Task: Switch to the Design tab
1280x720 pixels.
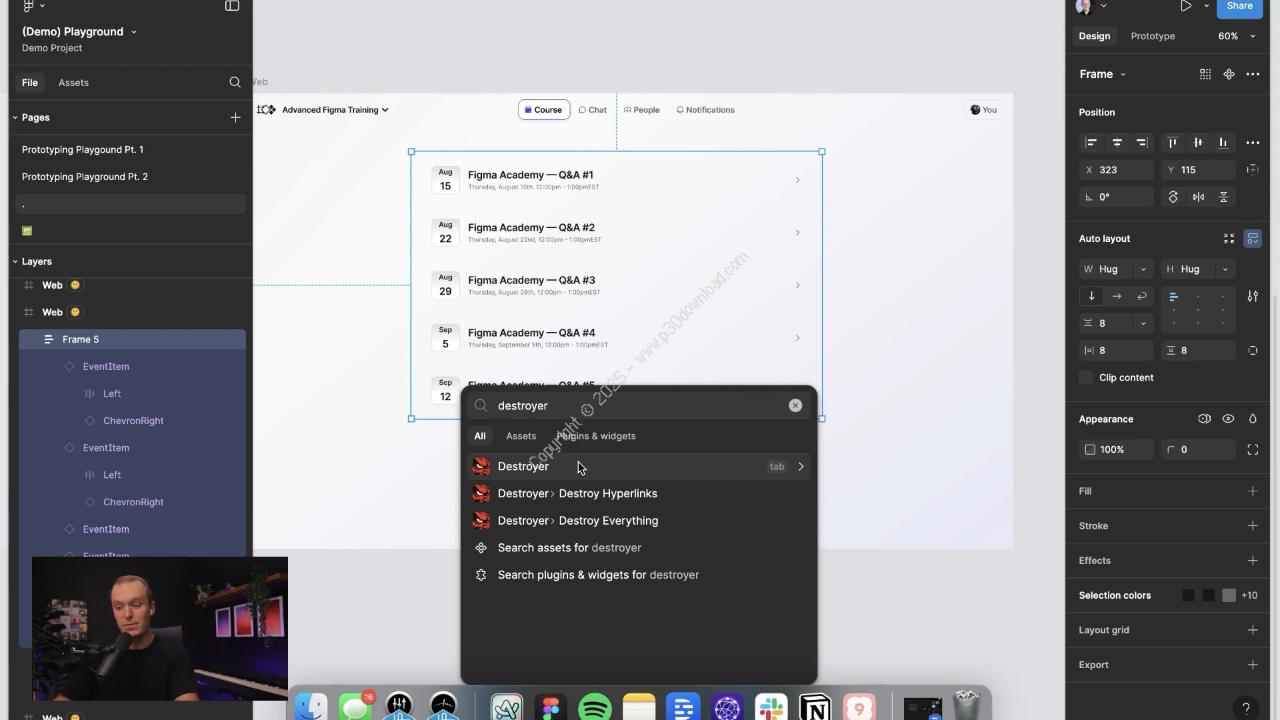Action: [1094, 36]
